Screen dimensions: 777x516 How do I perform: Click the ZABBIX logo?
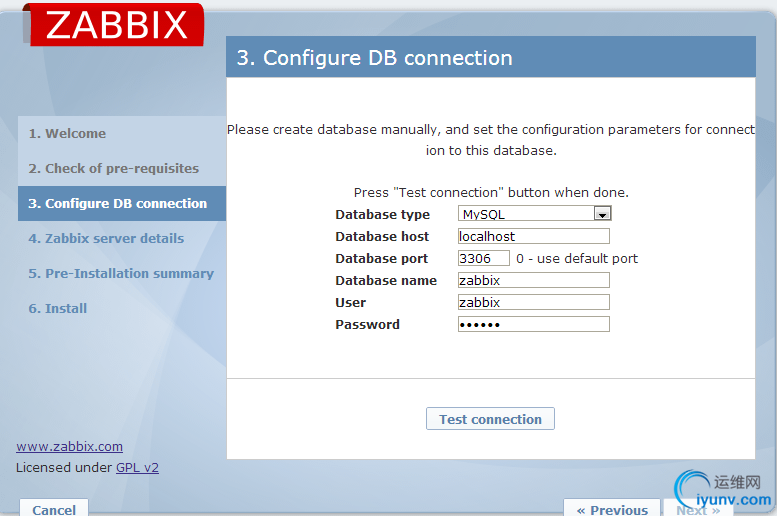coord(113,25)
